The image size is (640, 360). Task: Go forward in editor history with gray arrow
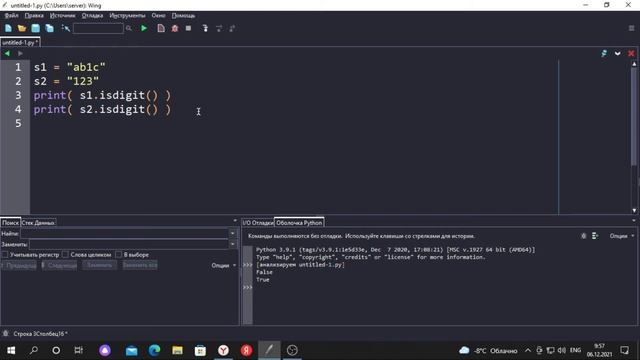click(20, 53)
